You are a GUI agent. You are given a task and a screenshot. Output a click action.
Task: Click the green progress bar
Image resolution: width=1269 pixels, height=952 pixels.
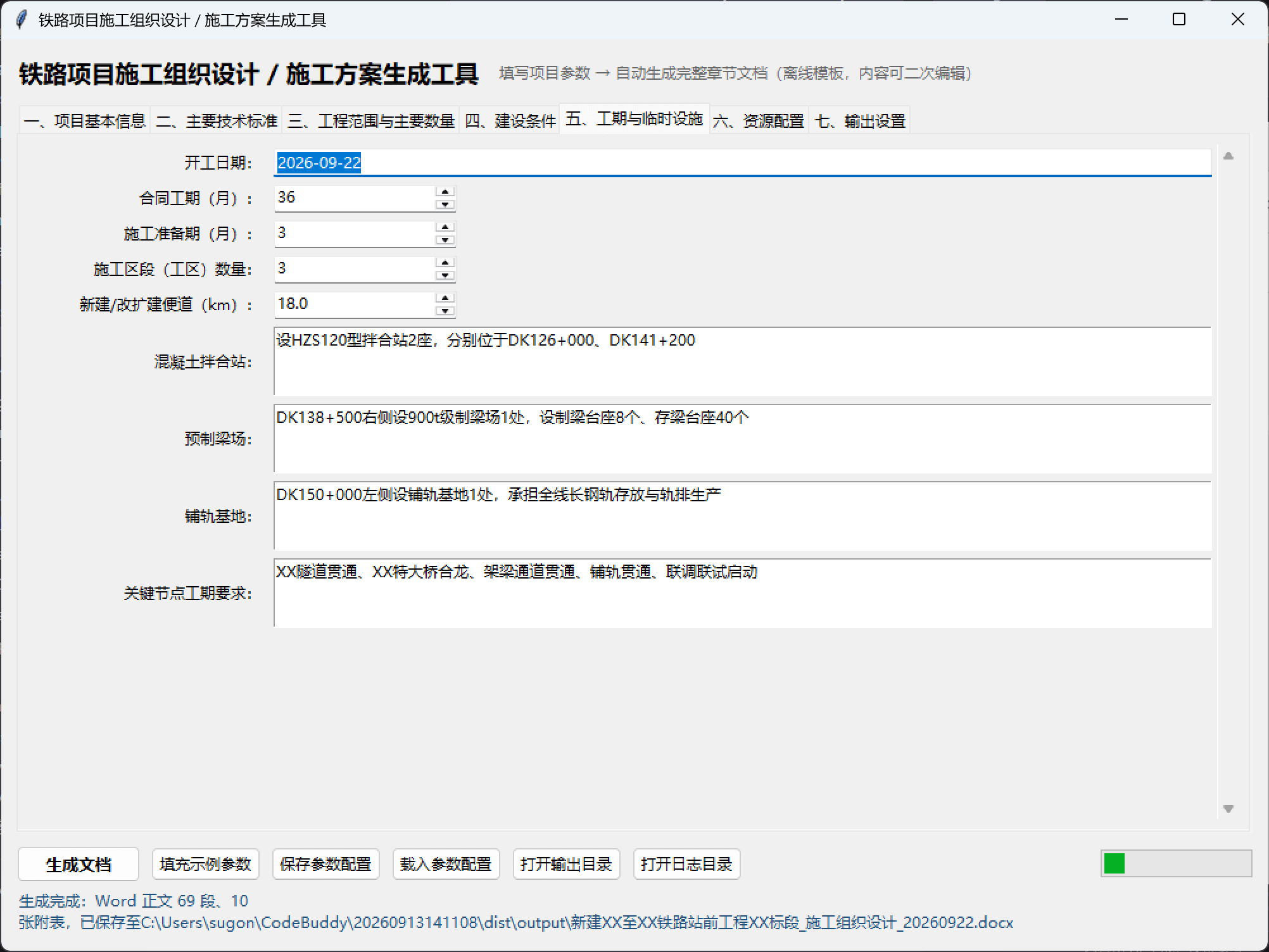(1176, 863)
